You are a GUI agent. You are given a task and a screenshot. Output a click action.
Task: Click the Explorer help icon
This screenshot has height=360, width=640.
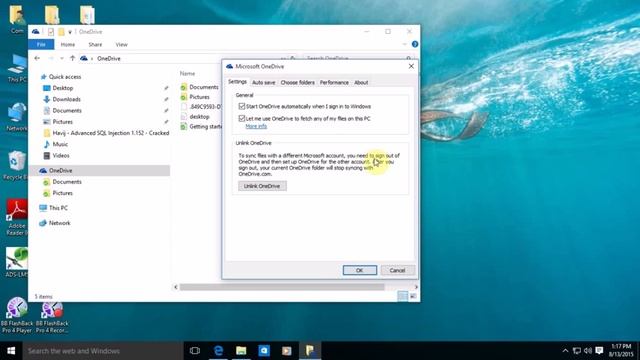415,44
